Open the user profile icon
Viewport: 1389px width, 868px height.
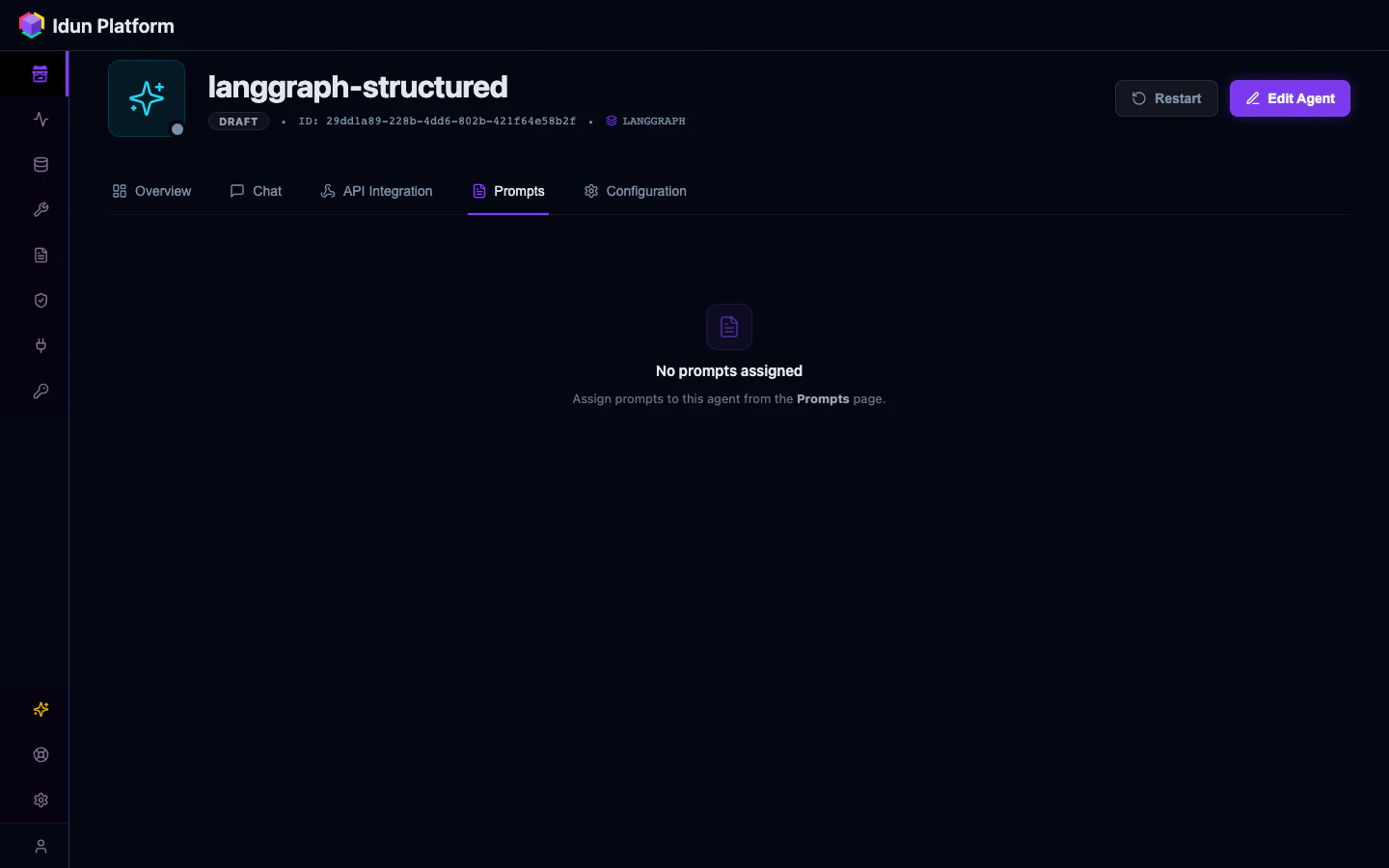point(41,846)
